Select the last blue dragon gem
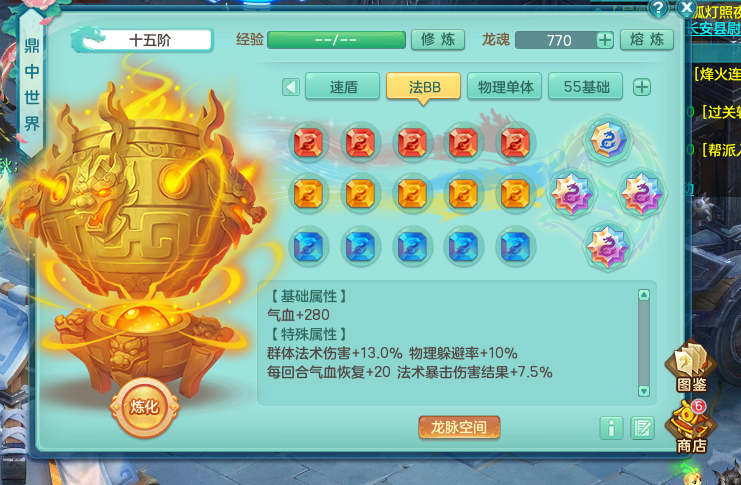 tap(515, 246)
